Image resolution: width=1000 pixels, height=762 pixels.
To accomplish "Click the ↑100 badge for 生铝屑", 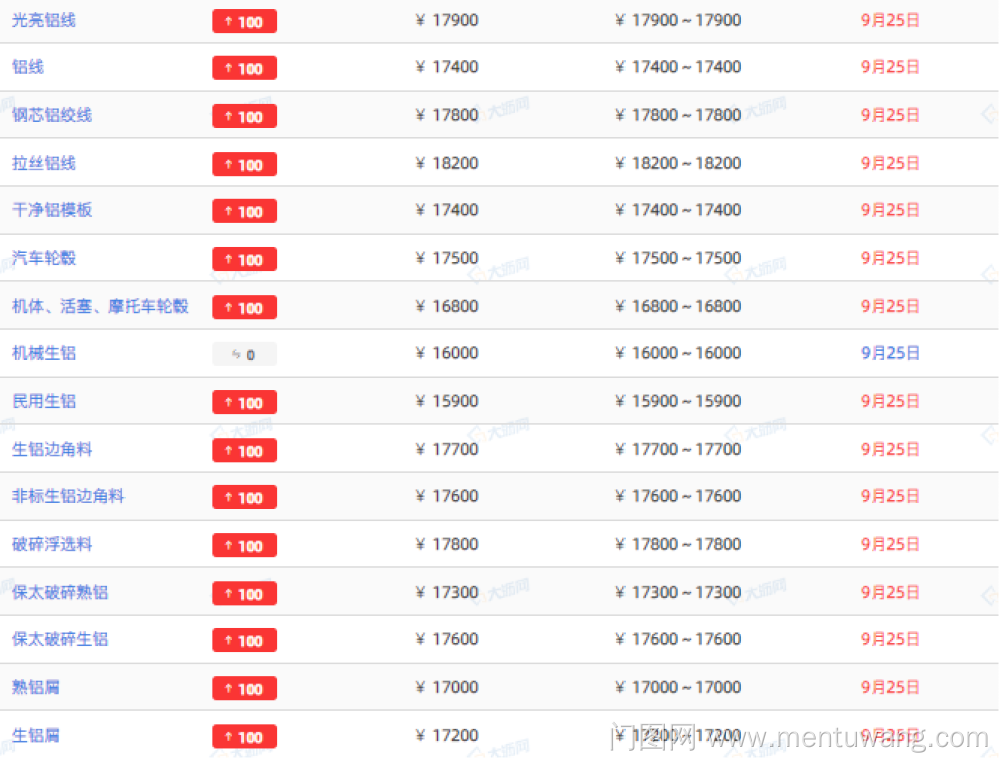I will click(244, 736).
